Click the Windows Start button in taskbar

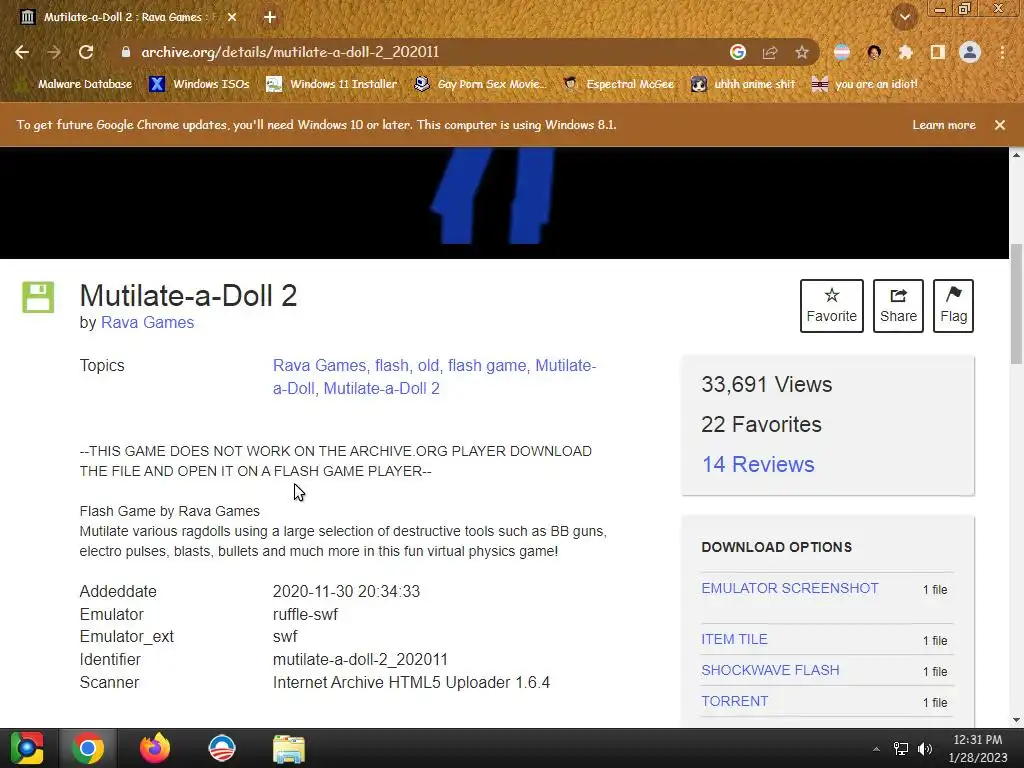(x=27, y=748)
